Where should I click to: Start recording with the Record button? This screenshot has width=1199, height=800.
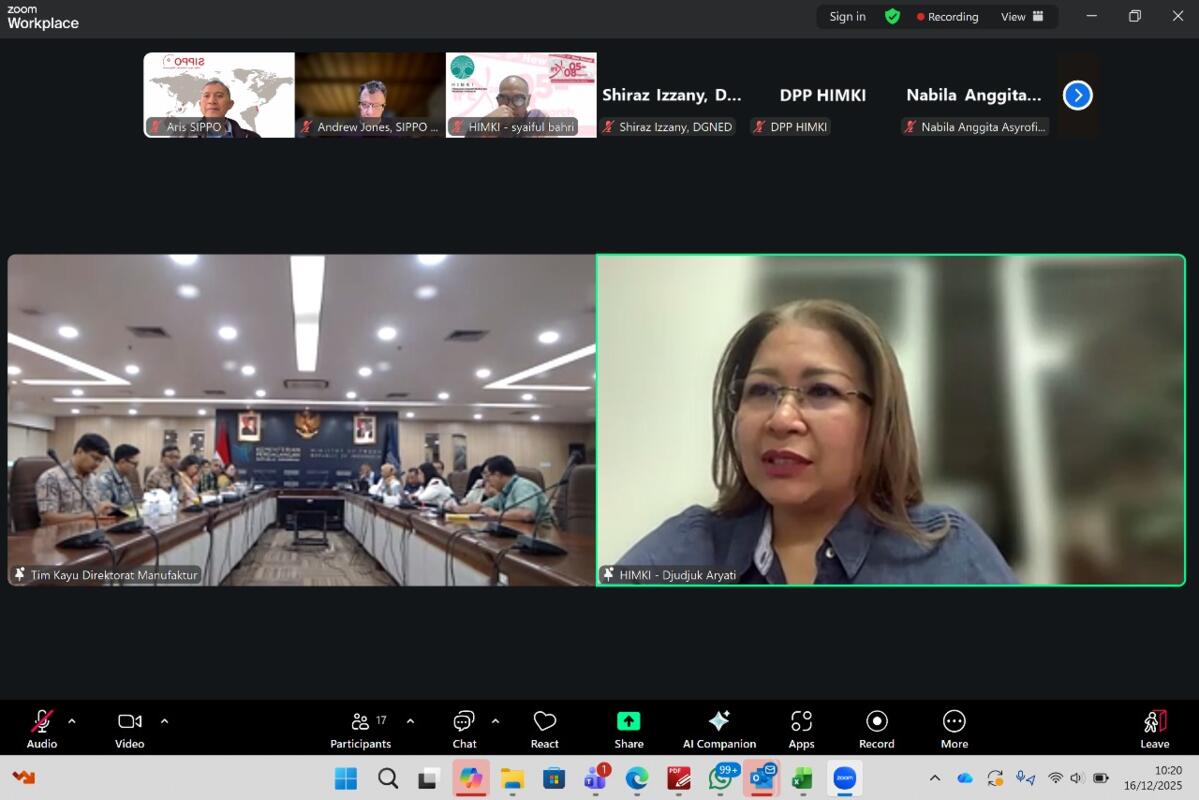coord(876,729)
